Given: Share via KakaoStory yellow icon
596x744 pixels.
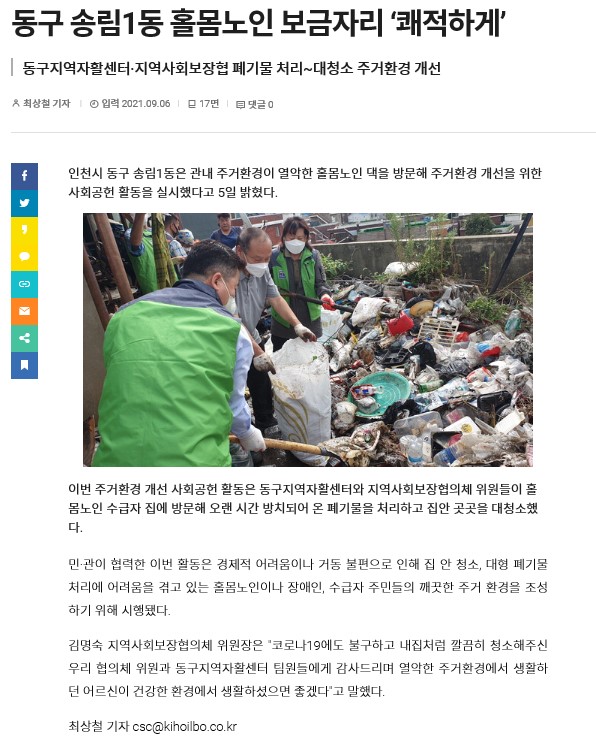Looking at the screenshot, I should pos(24,230).
